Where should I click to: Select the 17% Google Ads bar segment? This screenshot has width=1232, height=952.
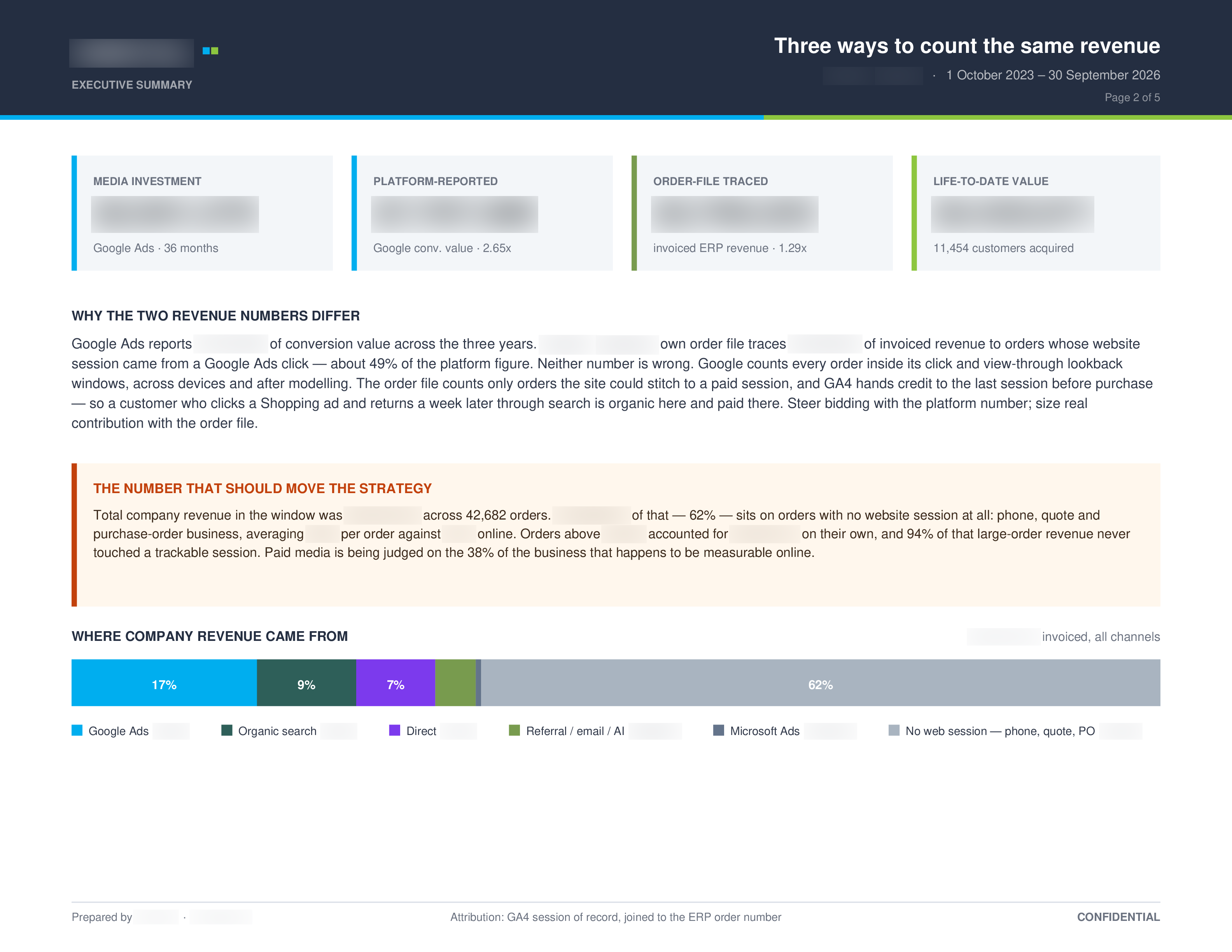[x=164, y=682]
